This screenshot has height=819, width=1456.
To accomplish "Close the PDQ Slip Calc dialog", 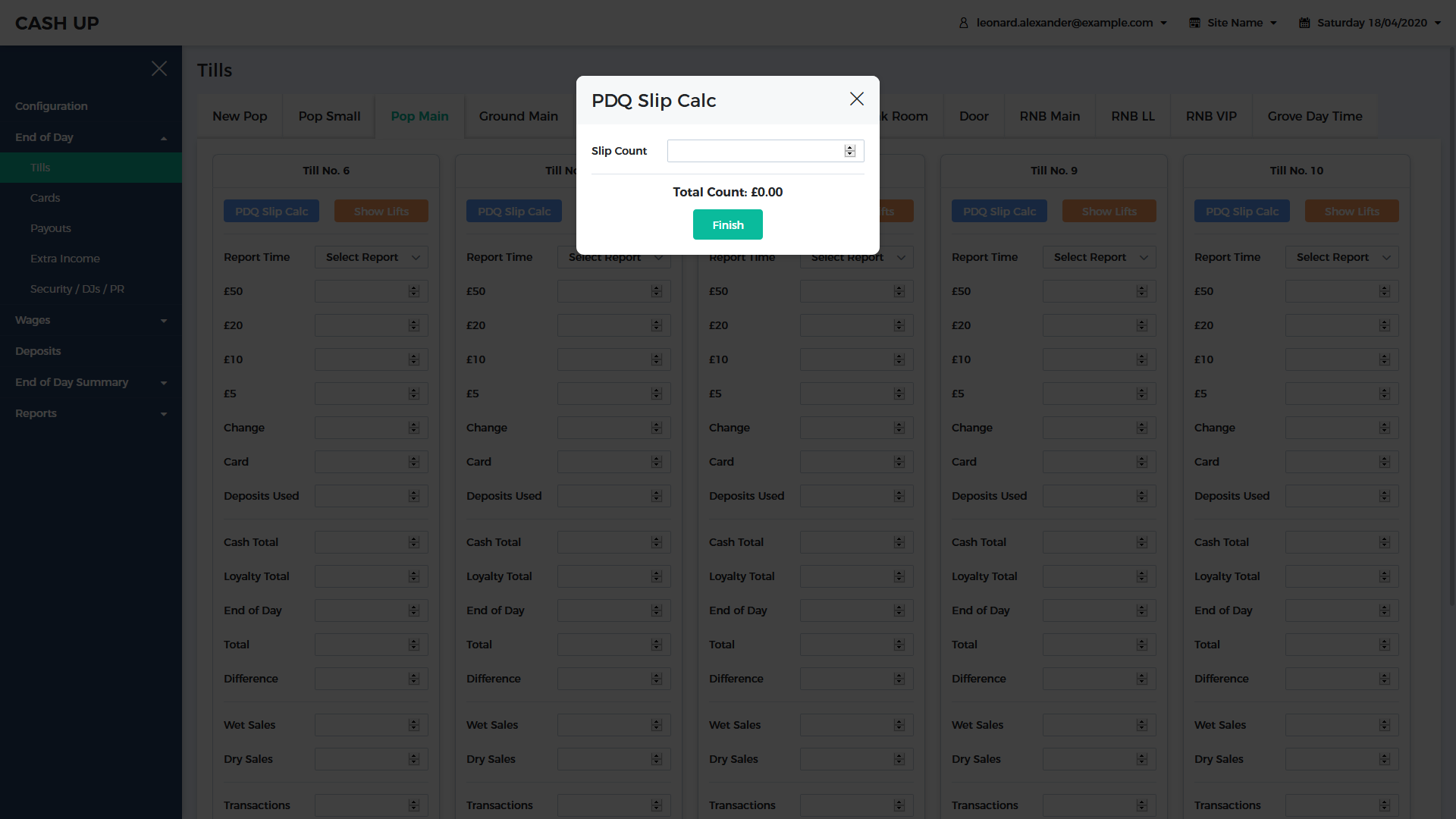I will pos(857,99).
